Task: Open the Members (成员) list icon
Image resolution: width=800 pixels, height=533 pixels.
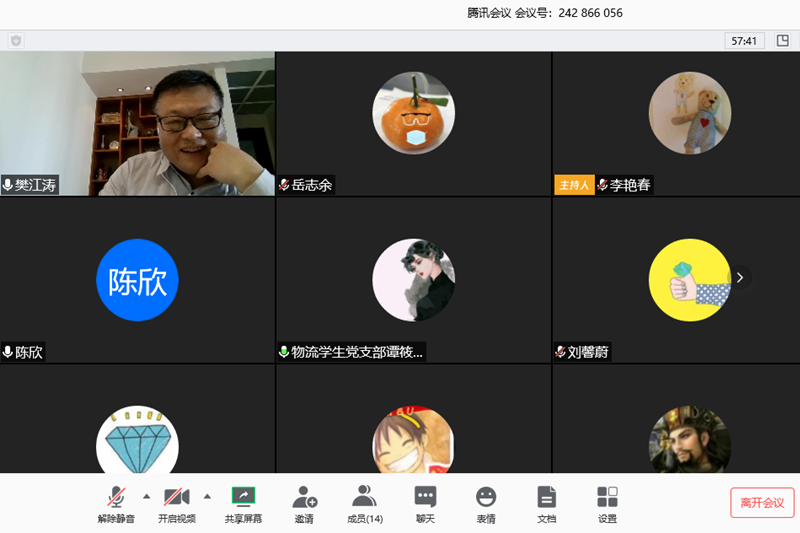Action: [x=364, y=497]
